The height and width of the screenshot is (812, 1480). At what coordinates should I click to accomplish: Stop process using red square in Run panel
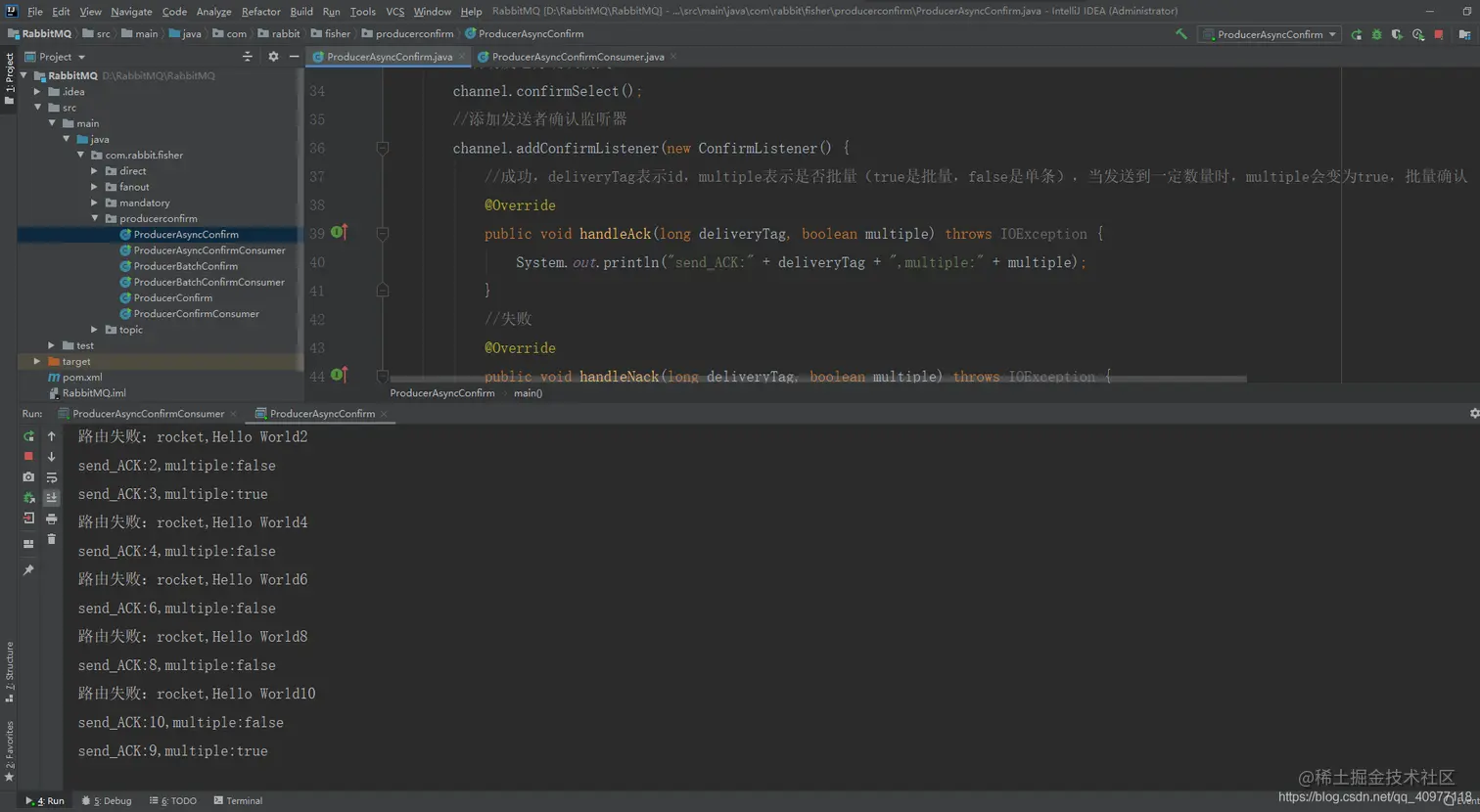tap(28, 457)
